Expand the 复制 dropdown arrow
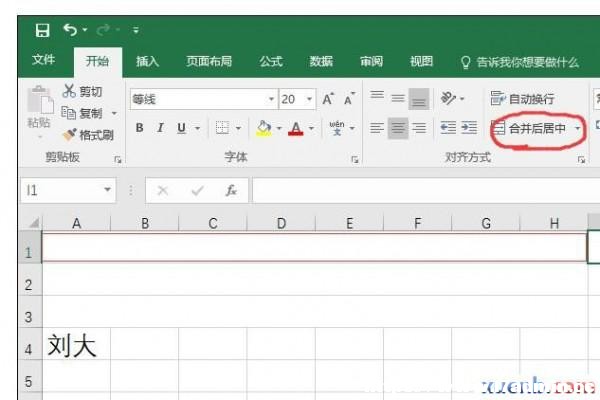Viewport: 600px width, 400px height. pyautogui.click(x=114, y=113)
